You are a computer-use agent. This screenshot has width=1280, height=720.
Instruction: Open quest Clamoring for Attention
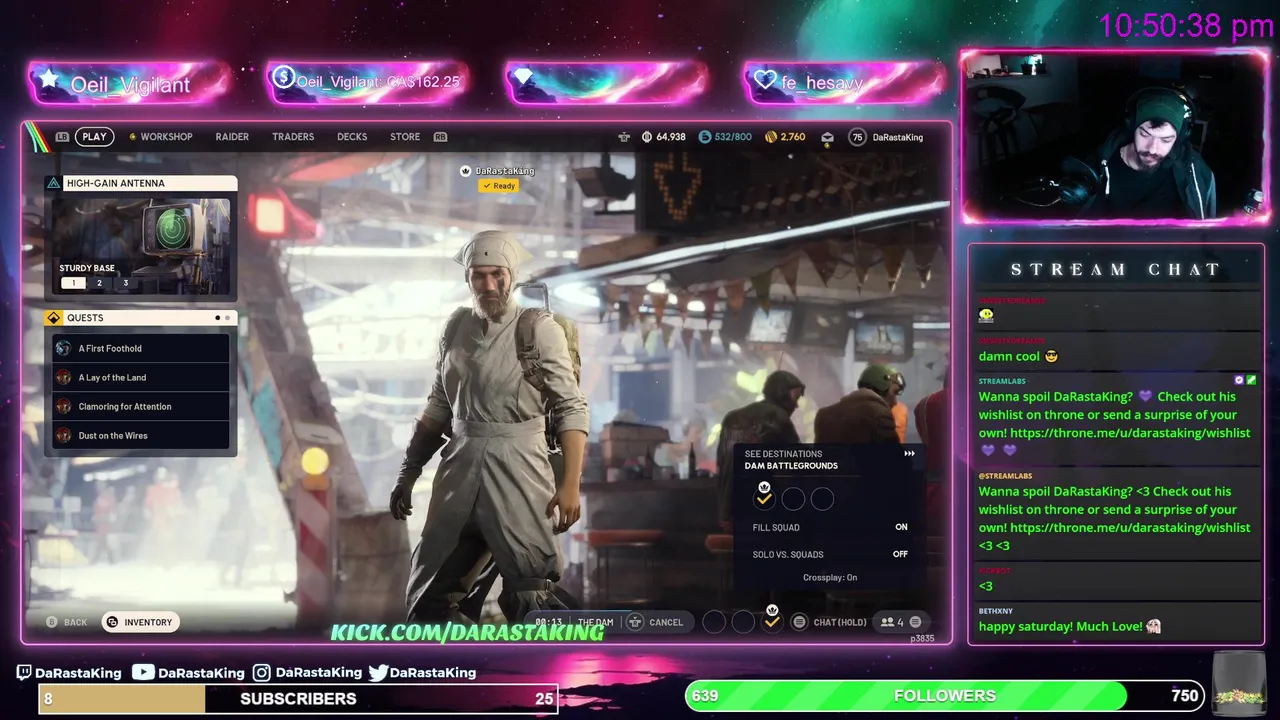141,406
